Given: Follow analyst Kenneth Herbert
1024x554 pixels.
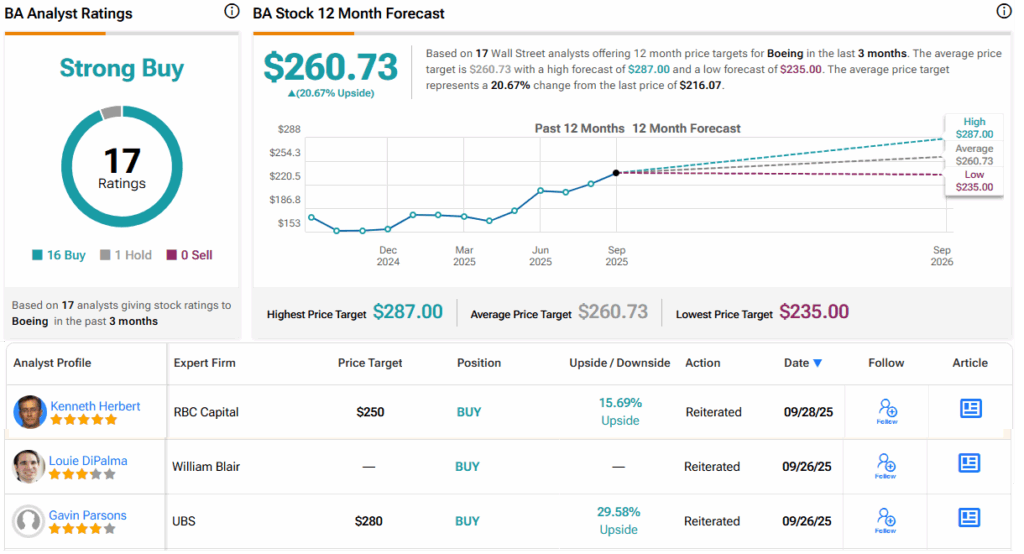Looking at the screenshot, I should coord(887,412).
